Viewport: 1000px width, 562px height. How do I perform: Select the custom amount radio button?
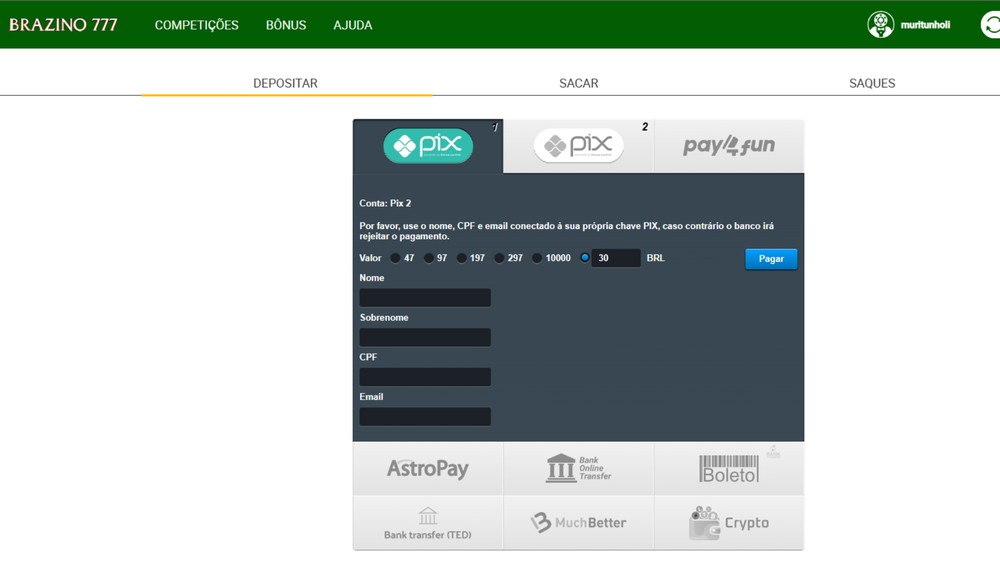click(585, 258)
